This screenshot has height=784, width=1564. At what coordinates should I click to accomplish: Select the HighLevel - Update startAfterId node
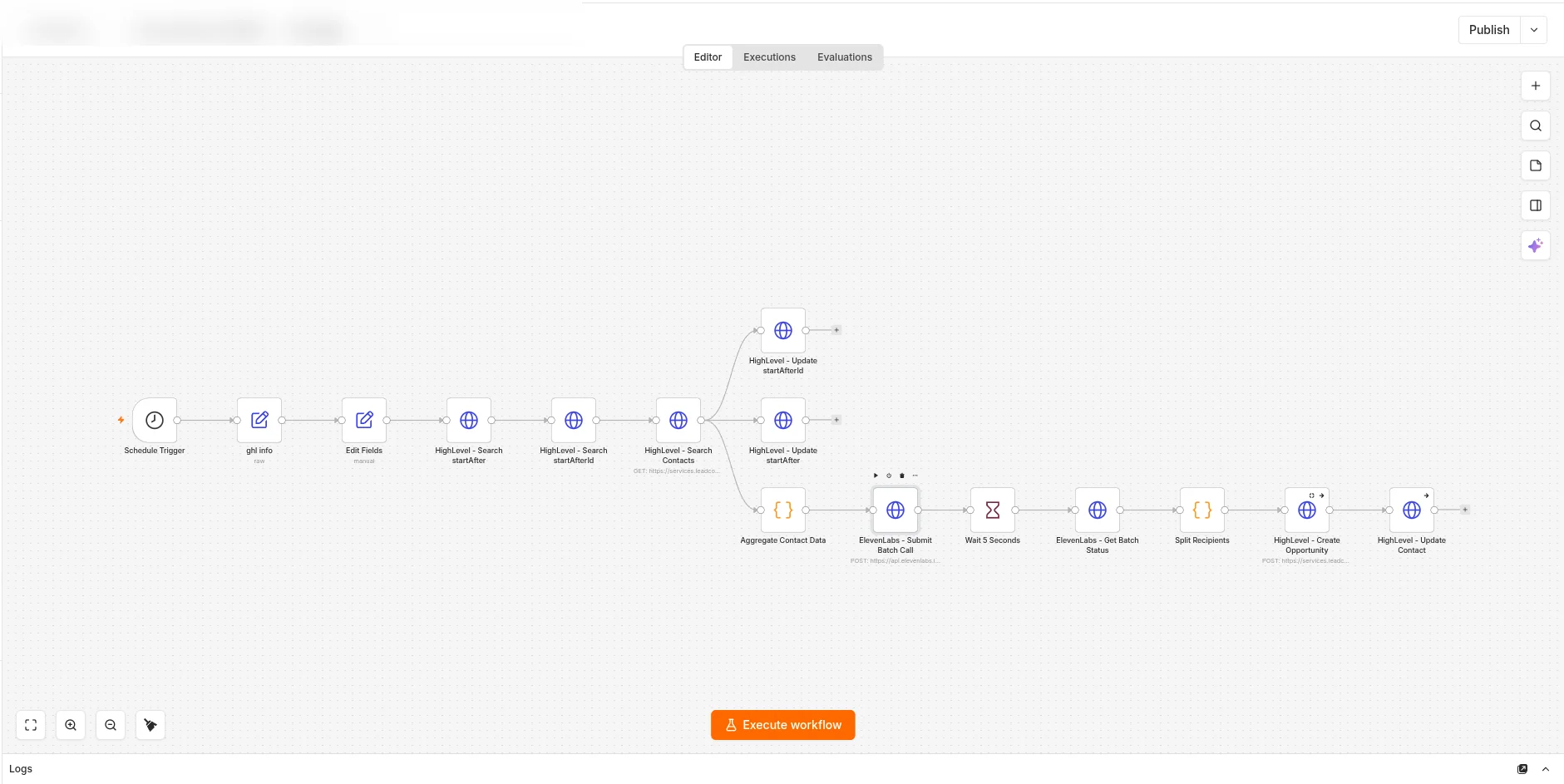pyautogui.click(x=783, y=330)
